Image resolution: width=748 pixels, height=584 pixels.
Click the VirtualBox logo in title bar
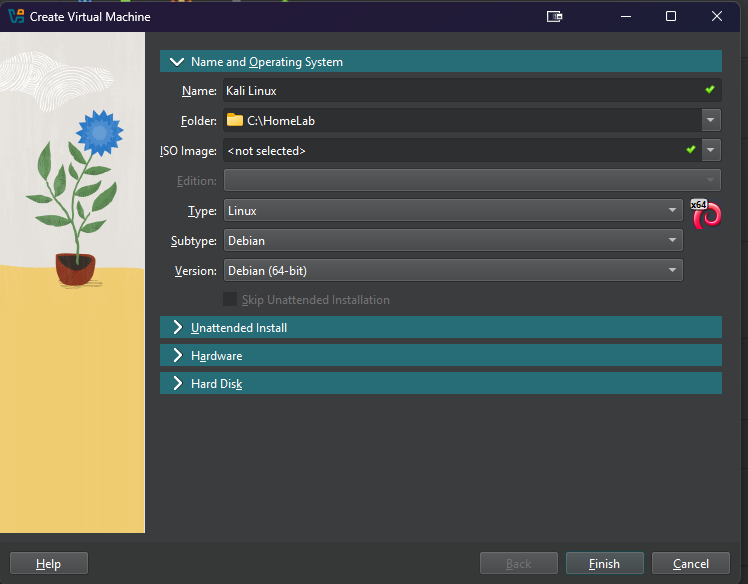(16, 16)
